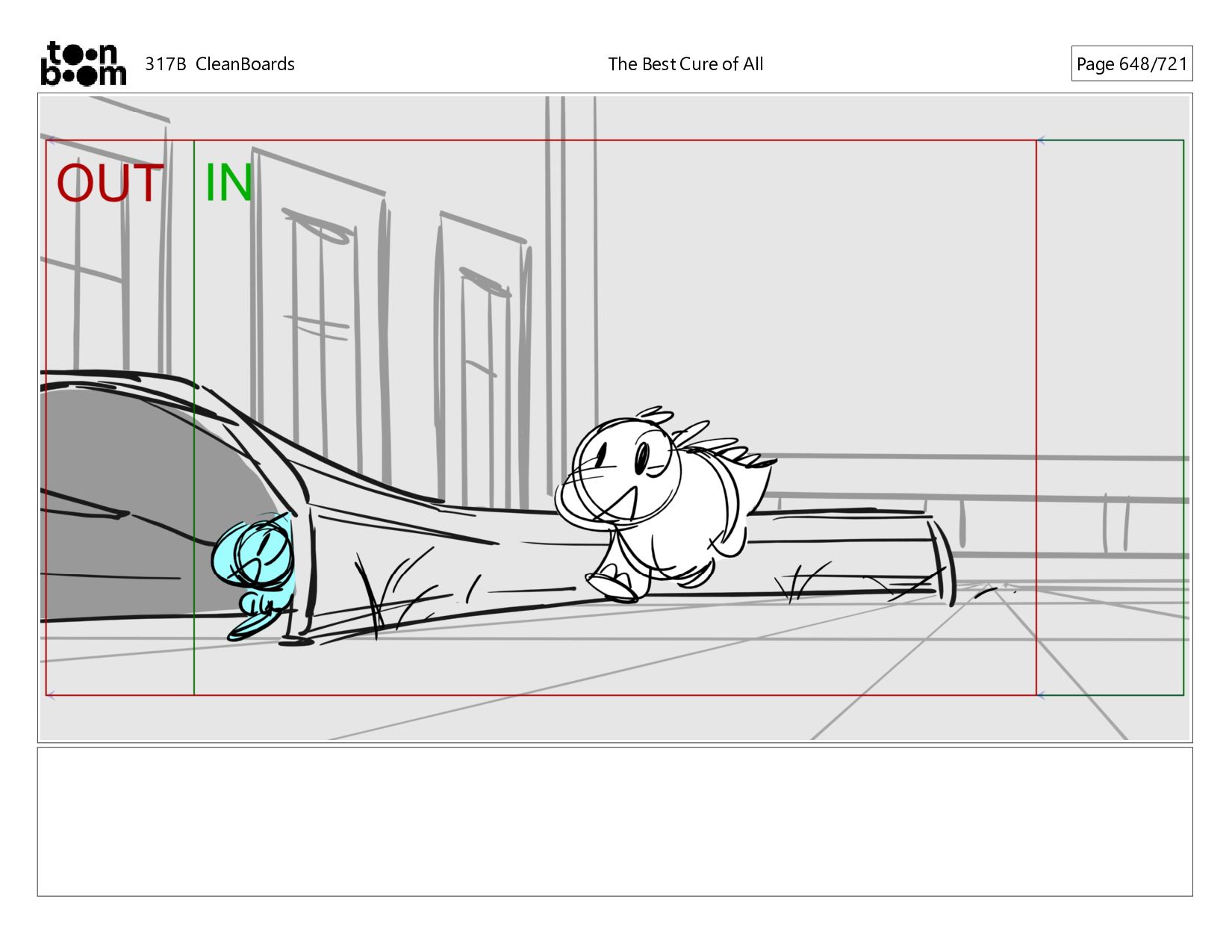
Task: Click the title "The Best Cure of All"
Action: 685,64
